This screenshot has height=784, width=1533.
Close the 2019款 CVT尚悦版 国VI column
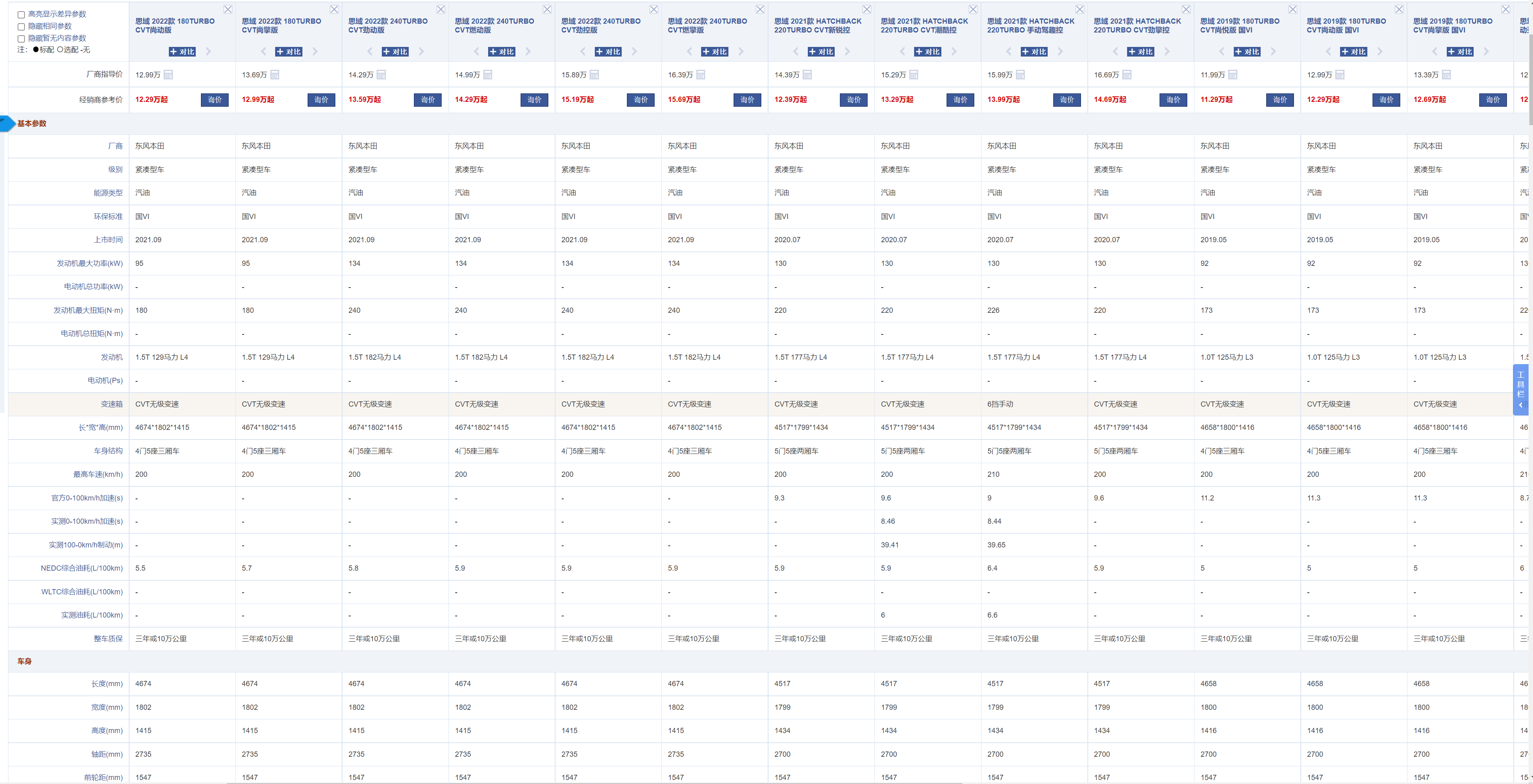click(x=1293, y=10)
